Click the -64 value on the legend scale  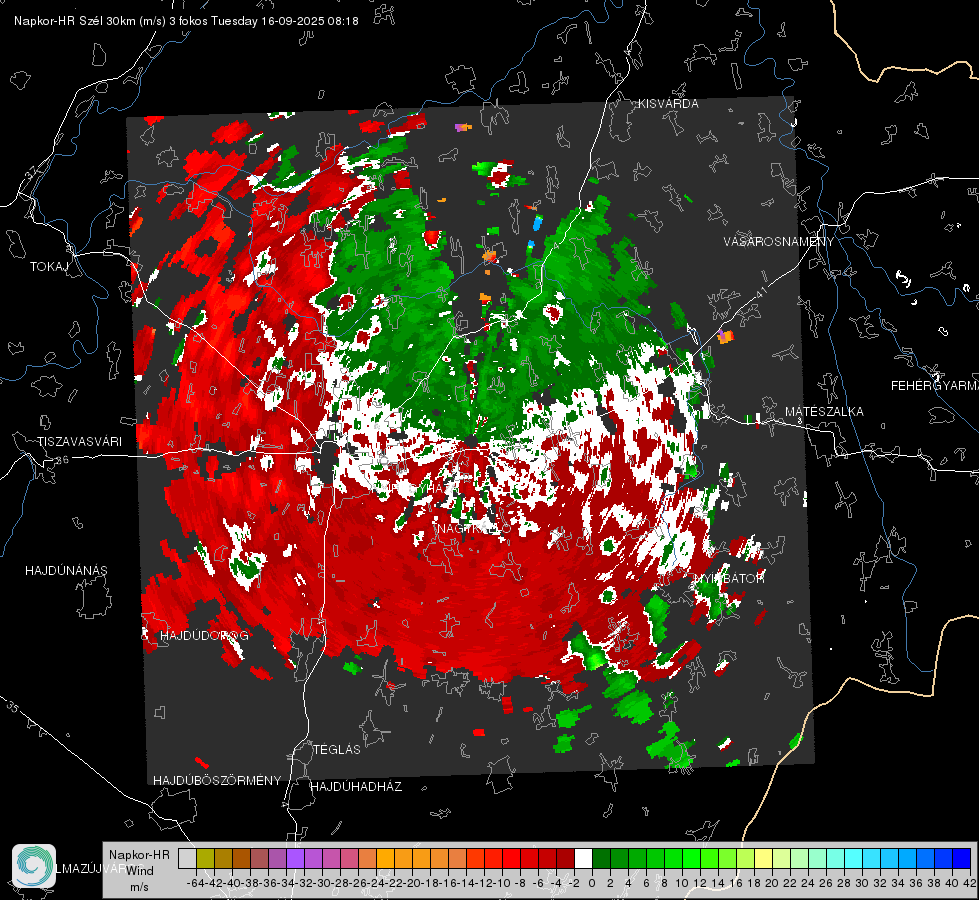tap(196, 883)
